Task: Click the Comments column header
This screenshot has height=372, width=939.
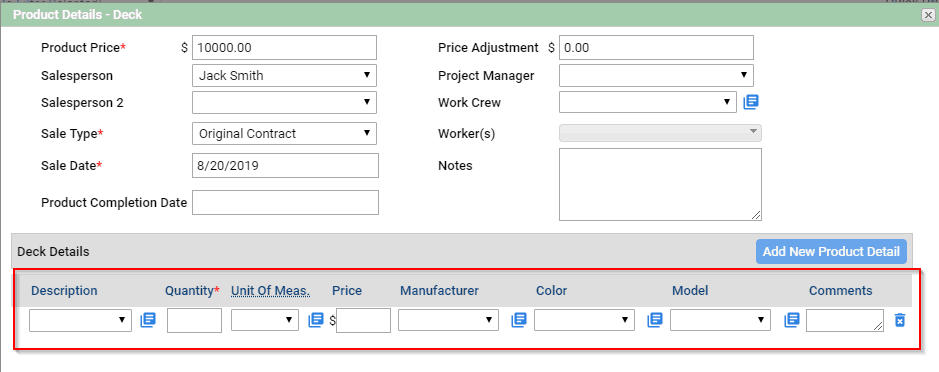Action: click(841, 291)
